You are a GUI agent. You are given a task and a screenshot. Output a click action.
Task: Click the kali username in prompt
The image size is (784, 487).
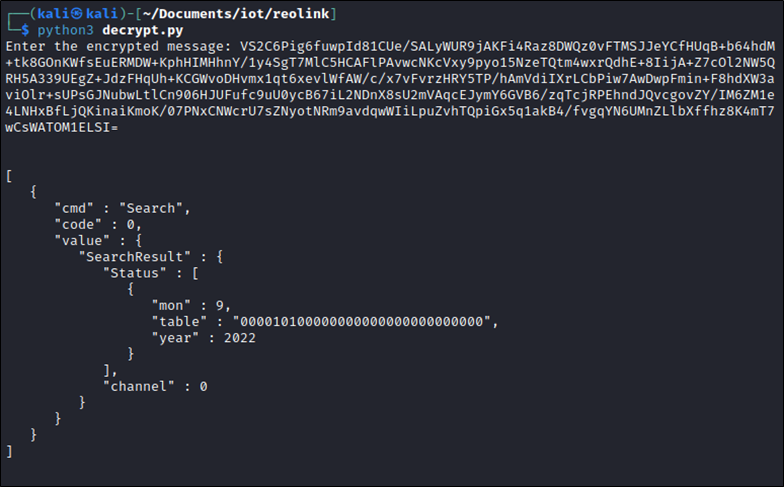[x=53, y=14]
